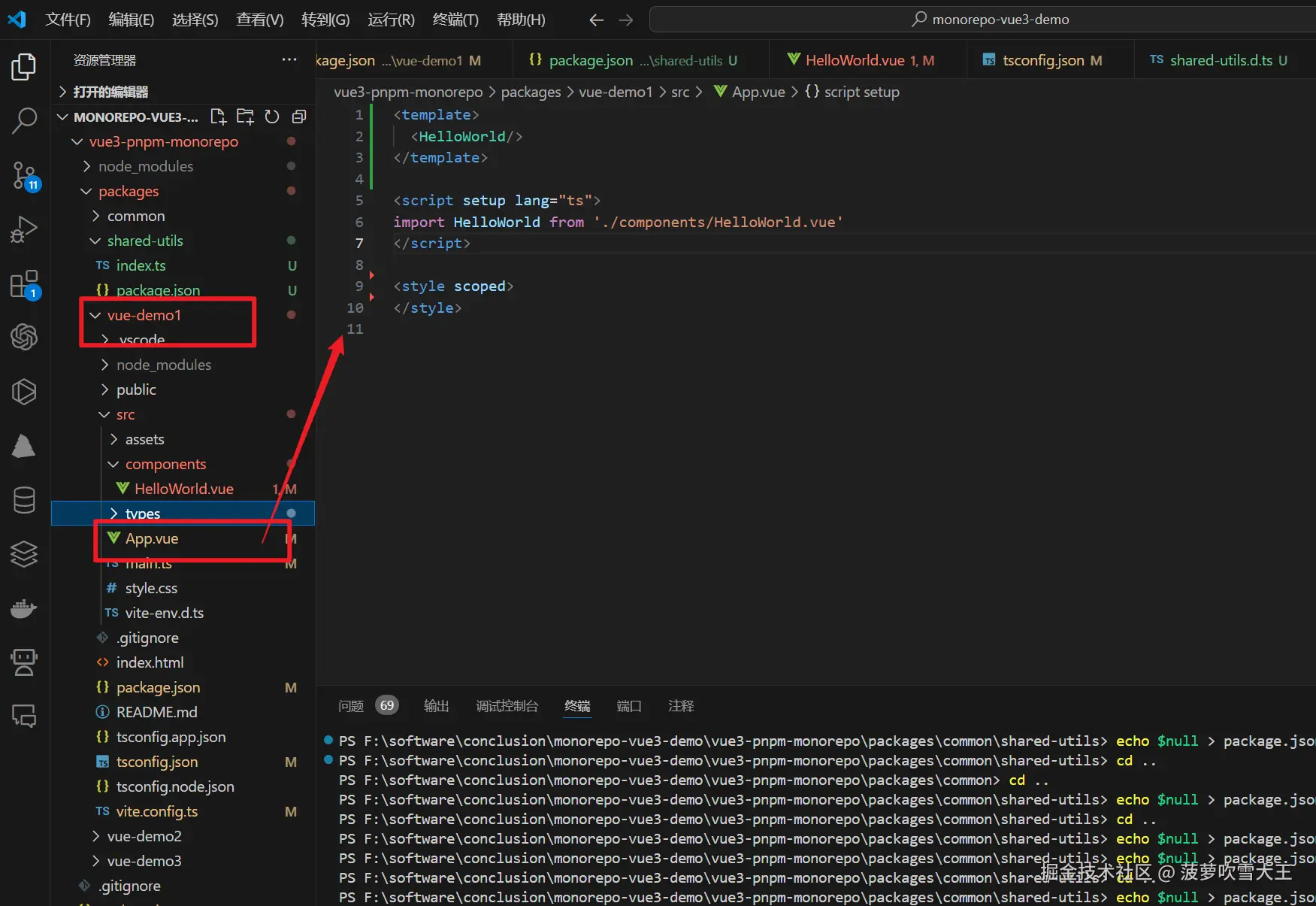
Task: Click the New Folder icon in explorer
Action: 245,117
